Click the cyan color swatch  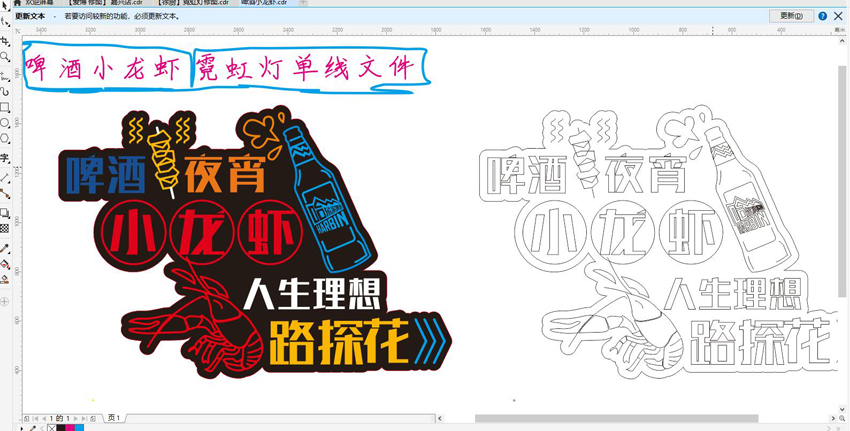coord(79,428)
